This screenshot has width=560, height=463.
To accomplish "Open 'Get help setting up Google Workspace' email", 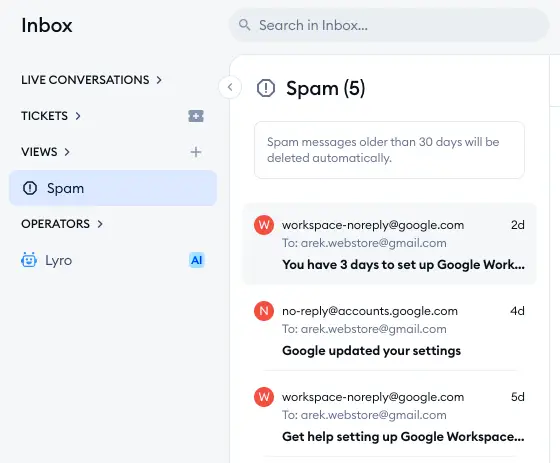I will [x=390, y=415].
